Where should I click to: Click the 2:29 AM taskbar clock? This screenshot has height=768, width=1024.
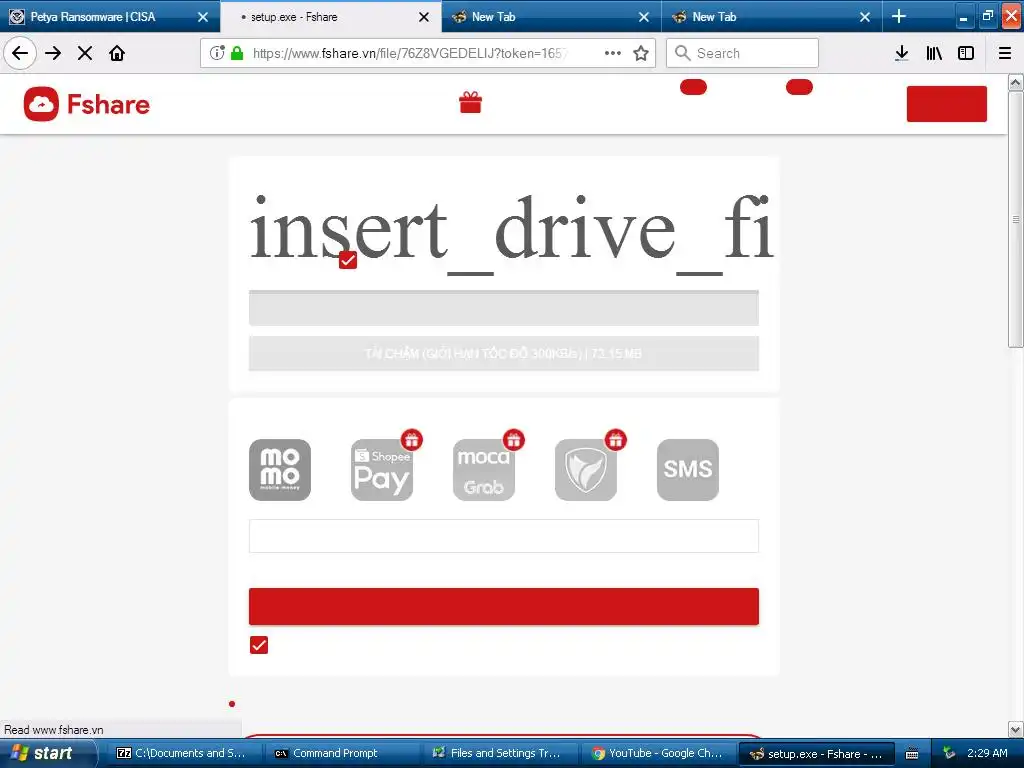(x=987, y=753)
